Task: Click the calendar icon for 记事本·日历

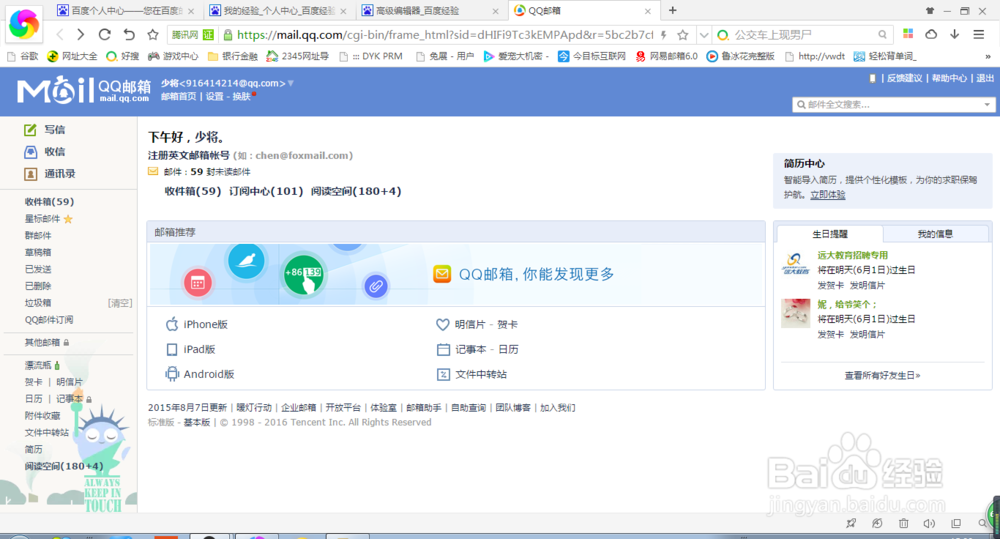Action: (443, 350)
